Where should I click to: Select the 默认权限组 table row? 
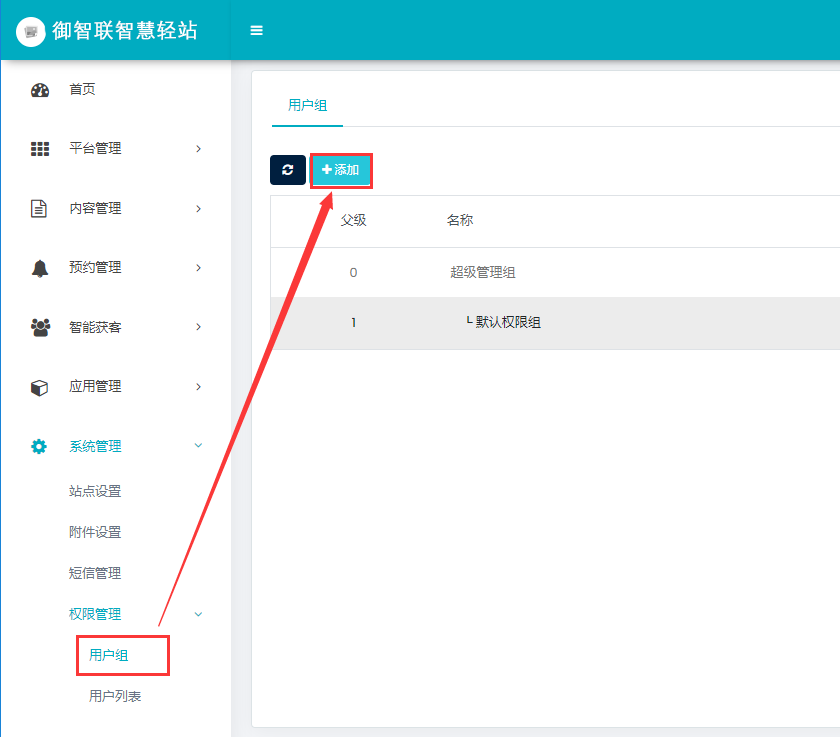point(507,322)
